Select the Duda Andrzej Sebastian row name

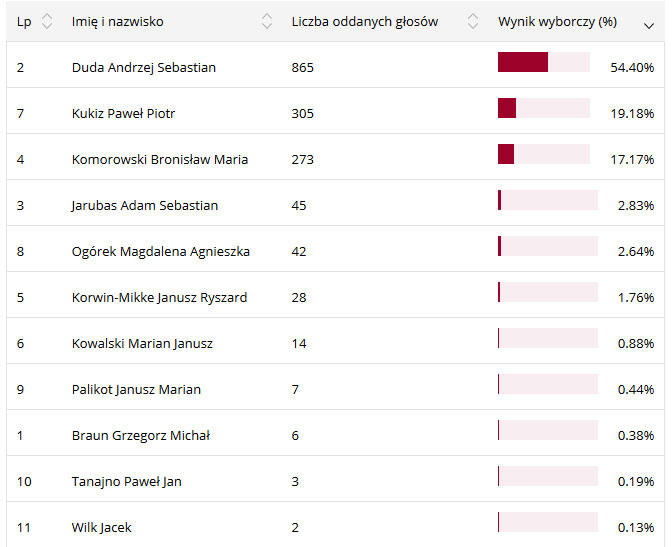144,68
